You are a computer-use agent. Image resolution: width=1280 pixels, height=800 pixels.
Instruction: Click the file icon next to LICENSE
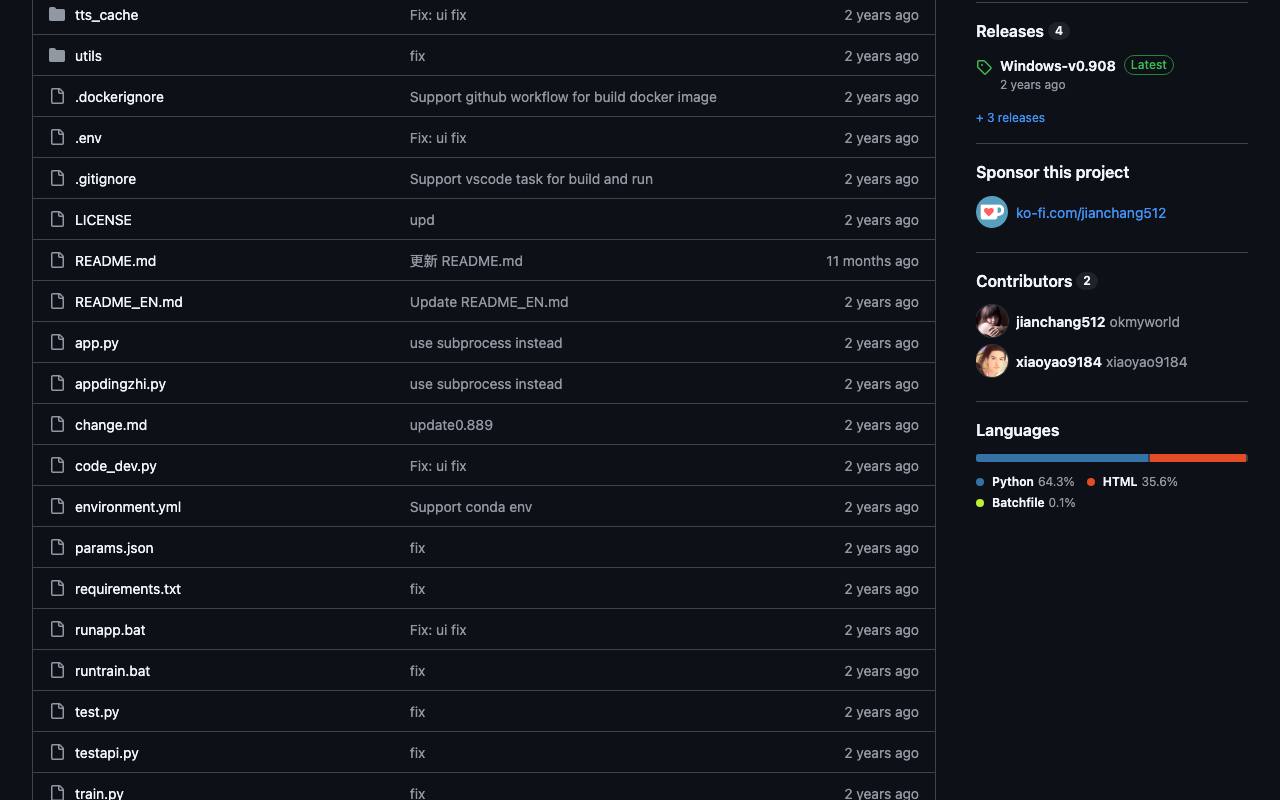point(57,220)
